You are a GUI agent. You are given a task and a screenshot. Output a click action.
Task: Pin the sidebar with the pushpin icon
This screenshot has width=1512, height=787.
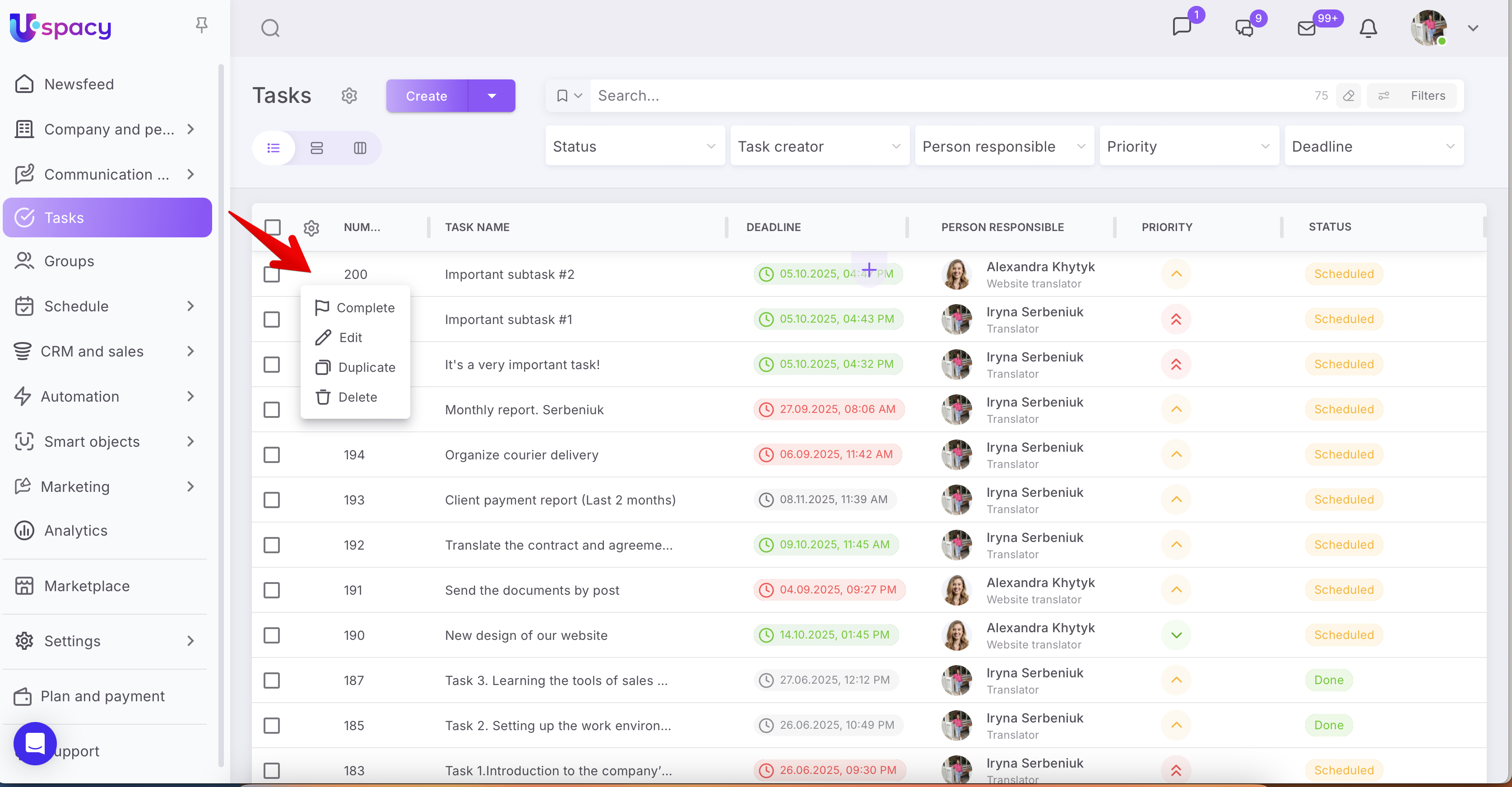(x=201, y=25)
